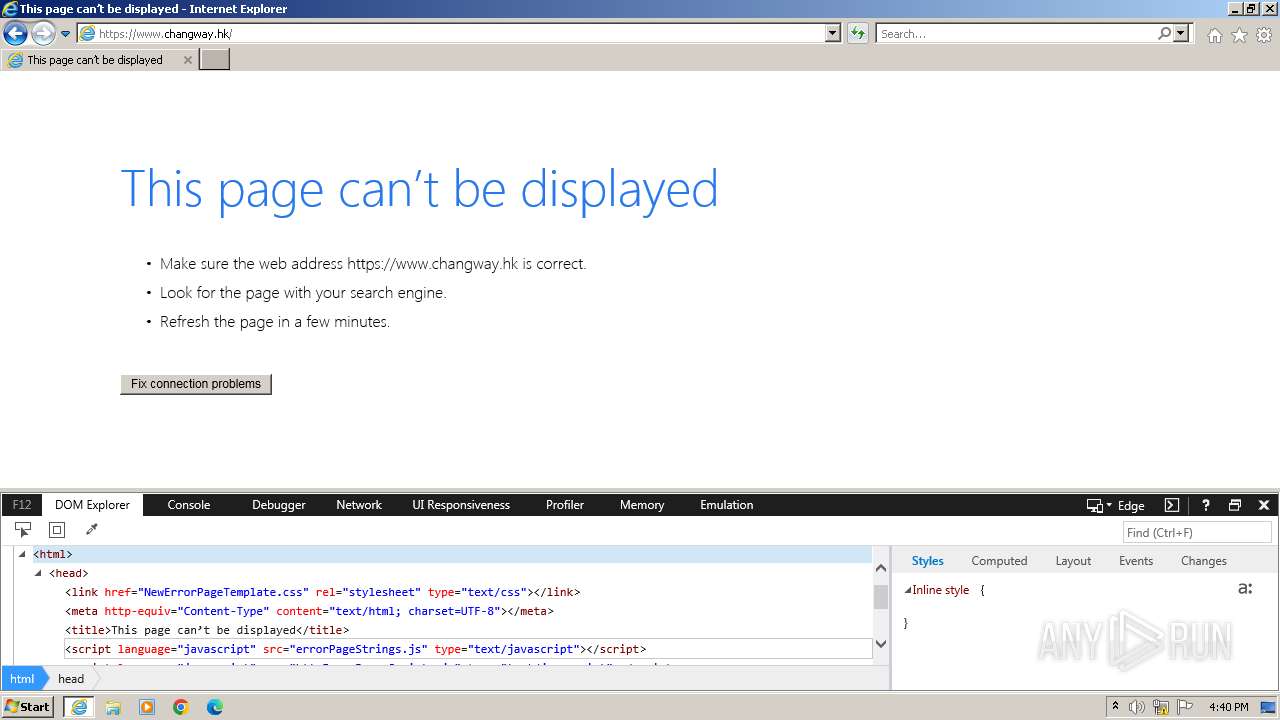1280x720 pixels.
Task: Open the Edge document mode dropdown
Action: click(x=1116, y=505)
